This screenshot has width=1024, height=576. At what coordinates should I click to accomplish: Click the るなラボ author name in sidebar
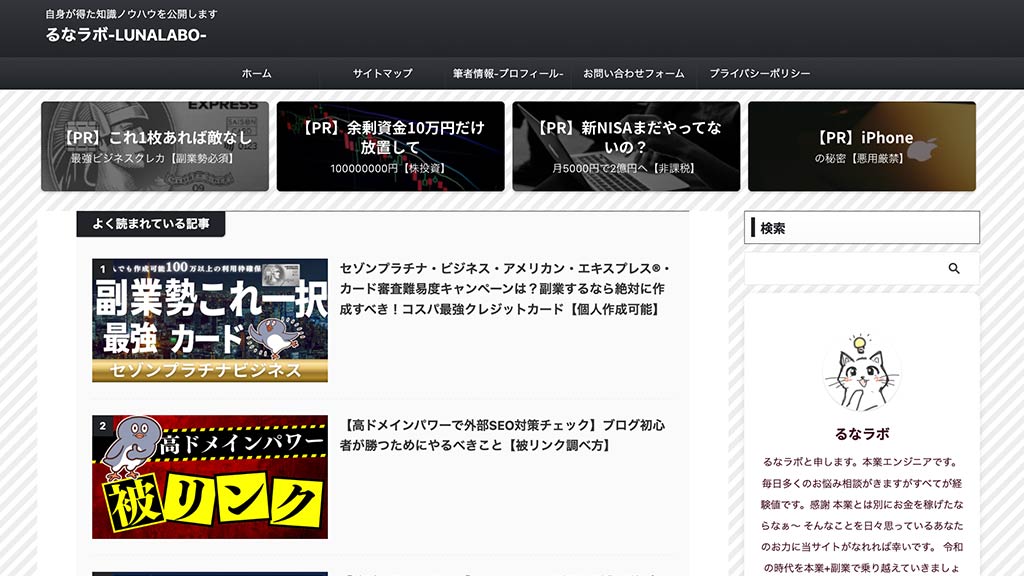861,434
